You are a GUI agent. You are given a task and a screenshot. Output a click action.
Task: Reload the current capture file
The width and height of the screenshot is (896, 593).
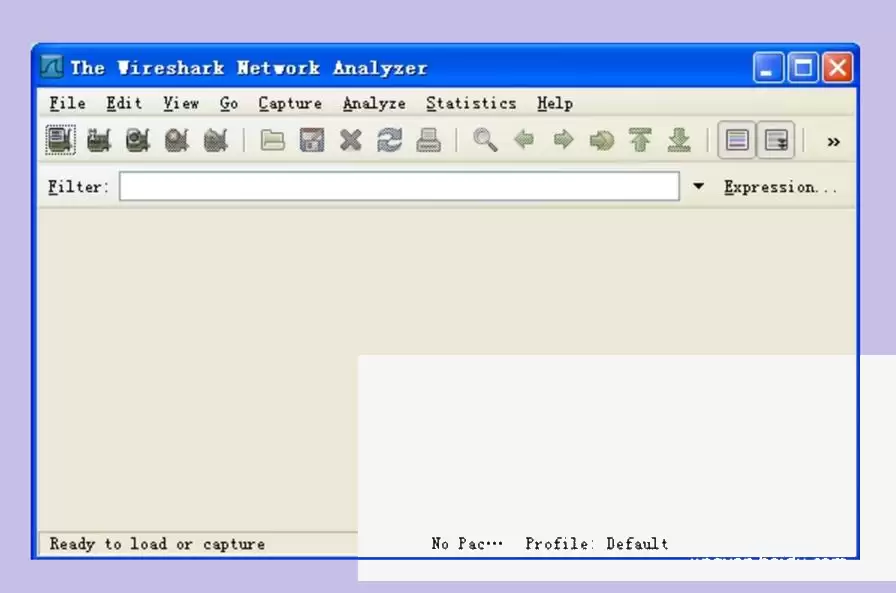(x=389, y=140)
